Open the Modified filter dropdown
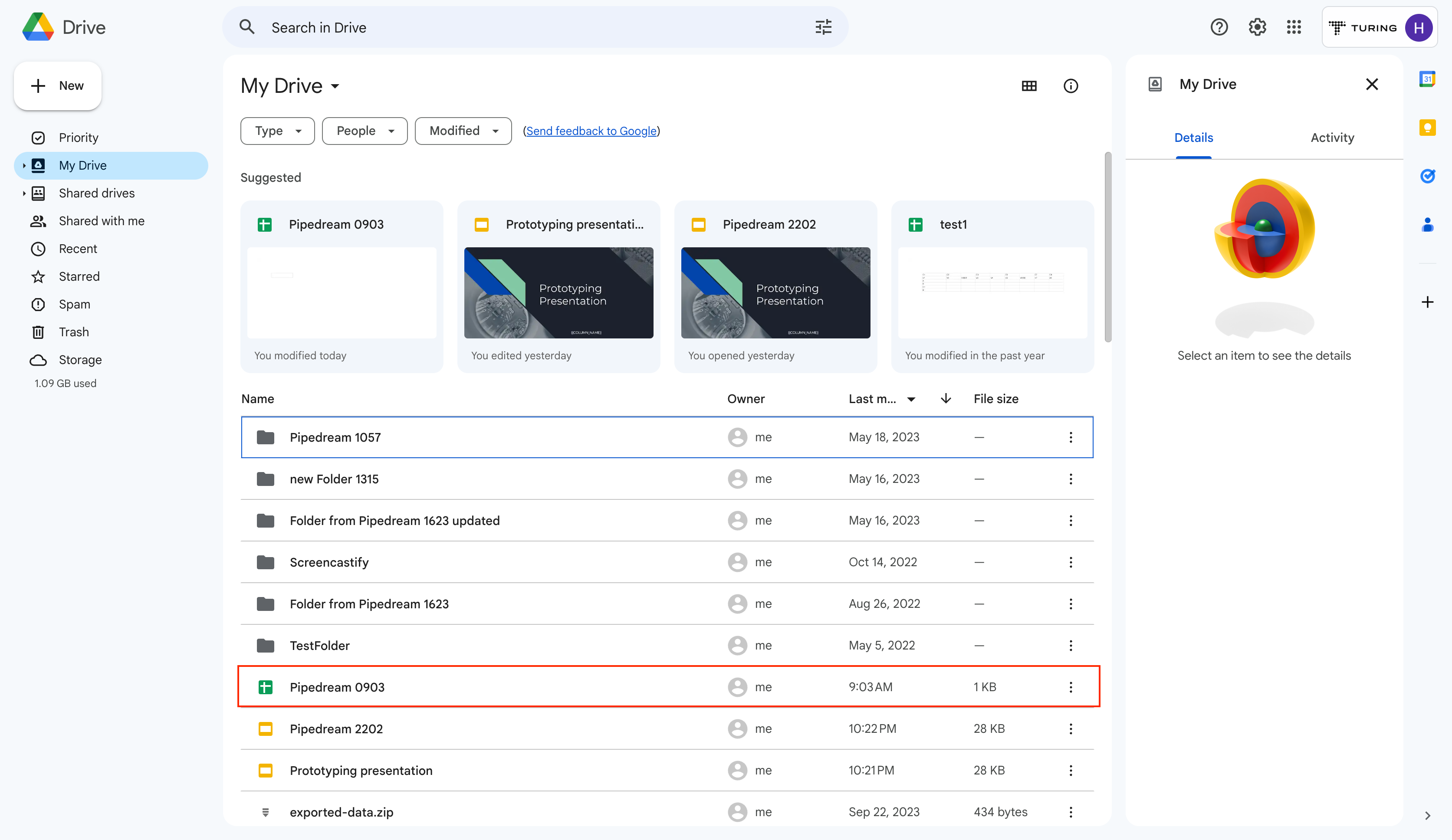Image resolution: width=1452 pixels, height=840 pixels. tap(463, 131)
